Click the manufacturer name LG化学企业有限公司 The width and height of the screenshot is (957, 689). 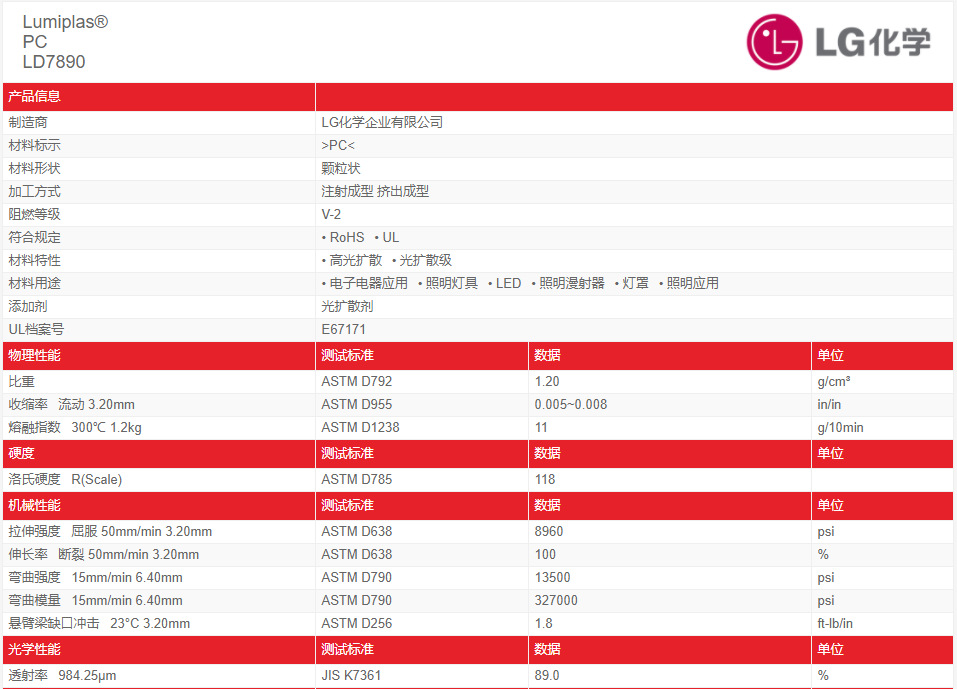(x=382, y=122)
